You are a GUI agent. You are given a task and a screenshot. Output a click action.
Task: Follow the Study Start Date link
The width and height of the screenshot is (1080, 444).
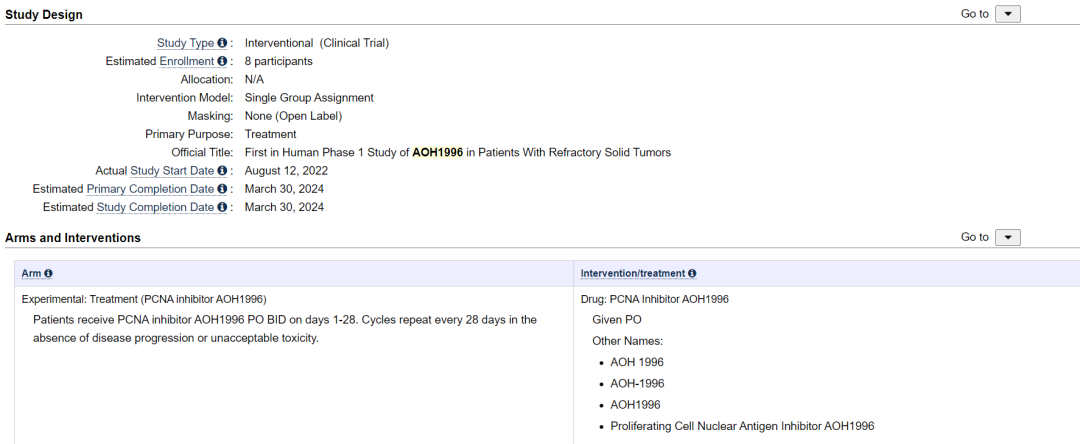(172, 171)
